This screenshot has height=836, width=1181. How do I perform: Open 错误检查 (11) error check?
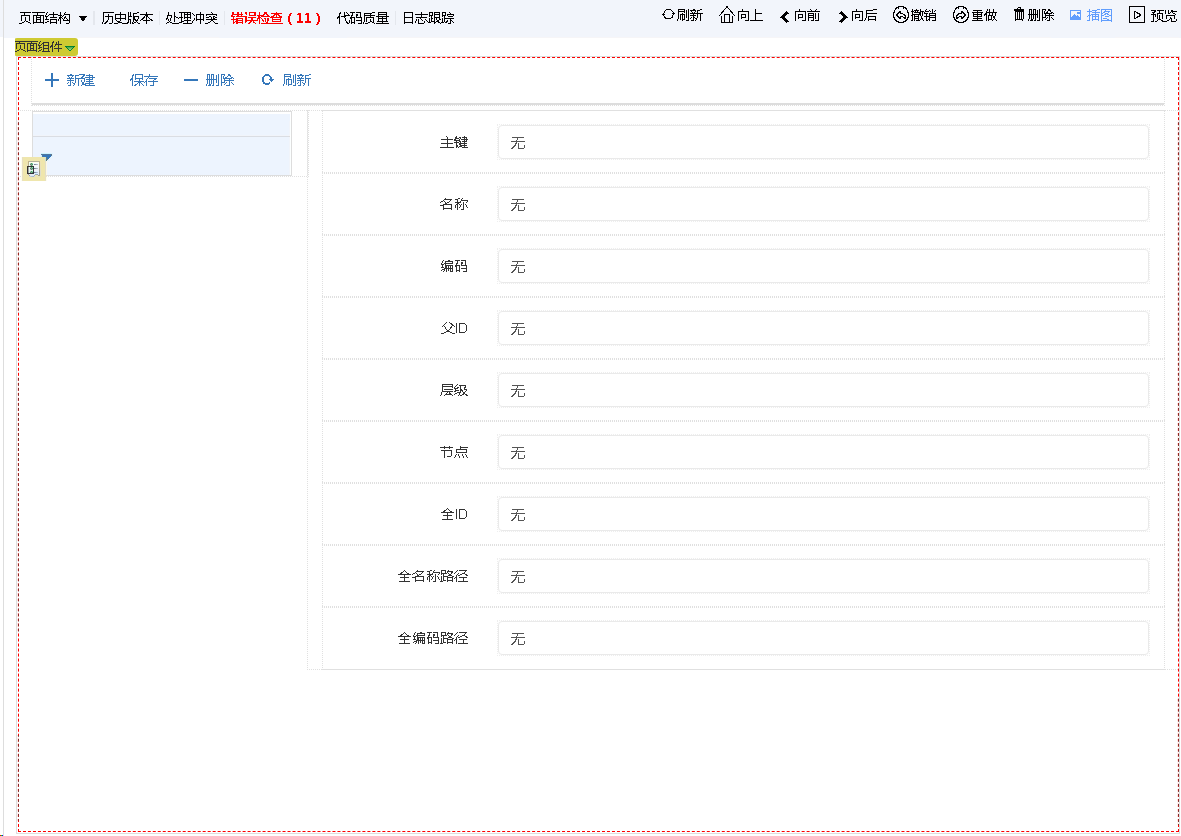tap(275, 18)
